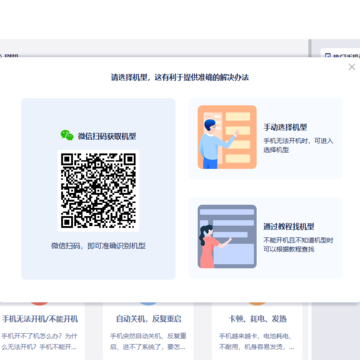Click the manual selection illustration with man
Image resolution: width=360 pixels, height=360 pixels.
(x=227, y=137)
